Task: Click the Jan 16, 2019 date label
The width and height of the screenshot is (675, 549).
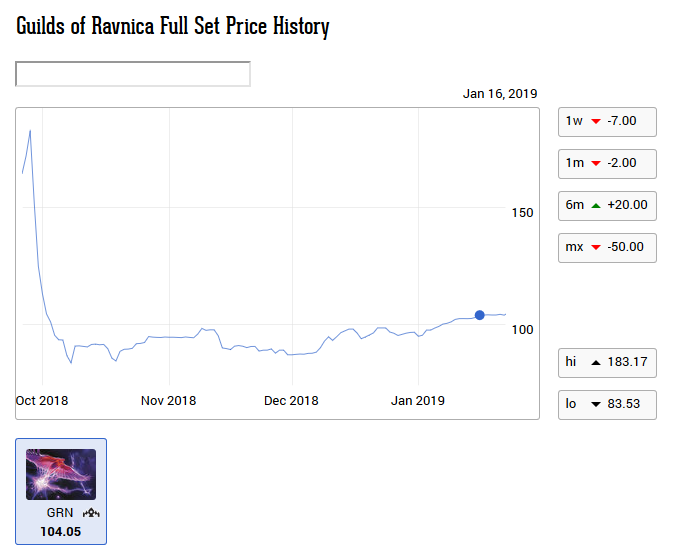Action: click(500, 94)
